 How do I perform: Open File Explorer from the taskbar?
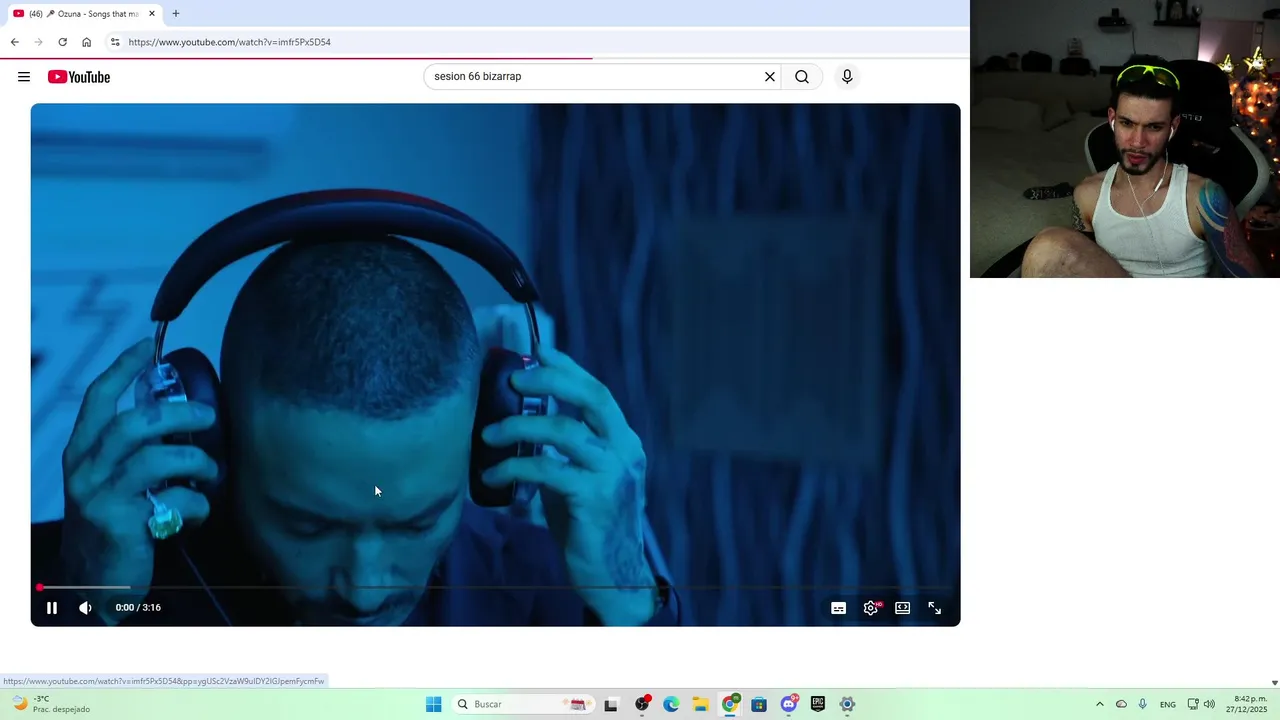pyautogui.click(x=700, y=704)
